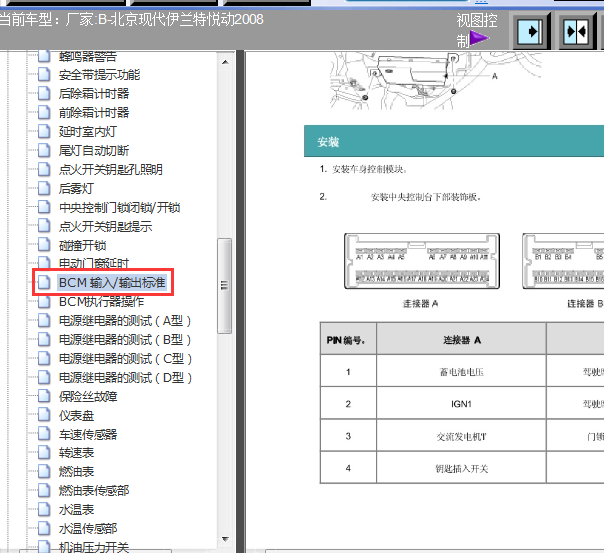604x553 pixels.
Task: Click document icon beside 保险丝故障
Action: pos(44,396)
